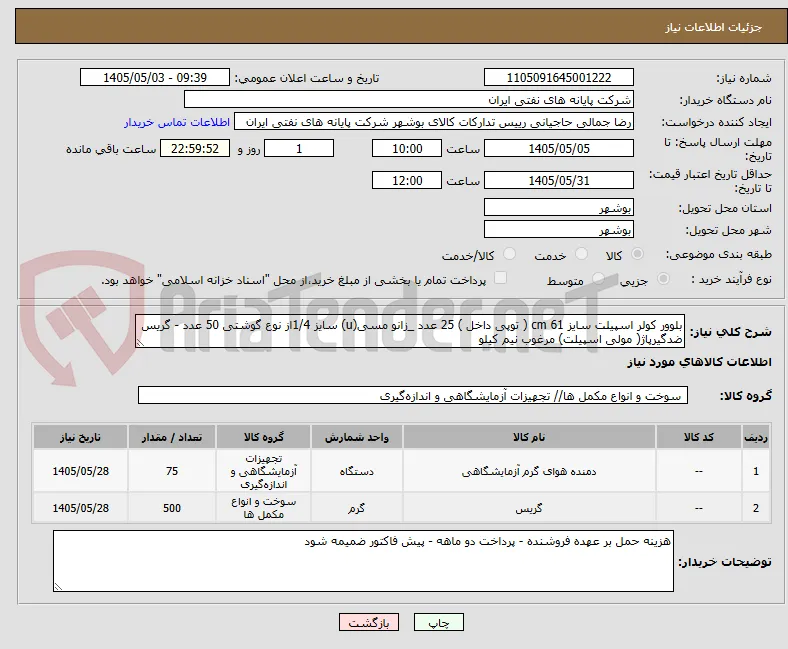Click the resize handle of buyer notes box
Screen dimensions: 788x649
click(x=58, y=587)
